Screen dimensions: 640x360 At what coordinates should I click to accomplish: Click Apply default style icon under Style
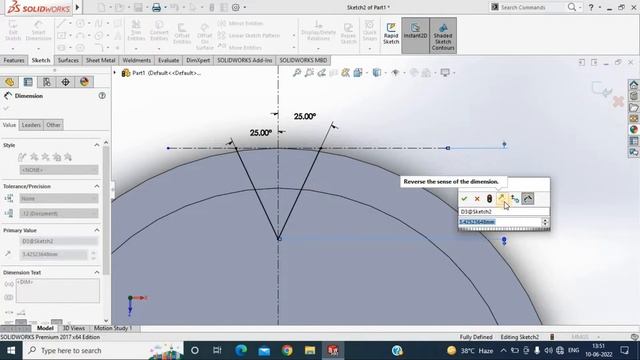click(22, 157)
